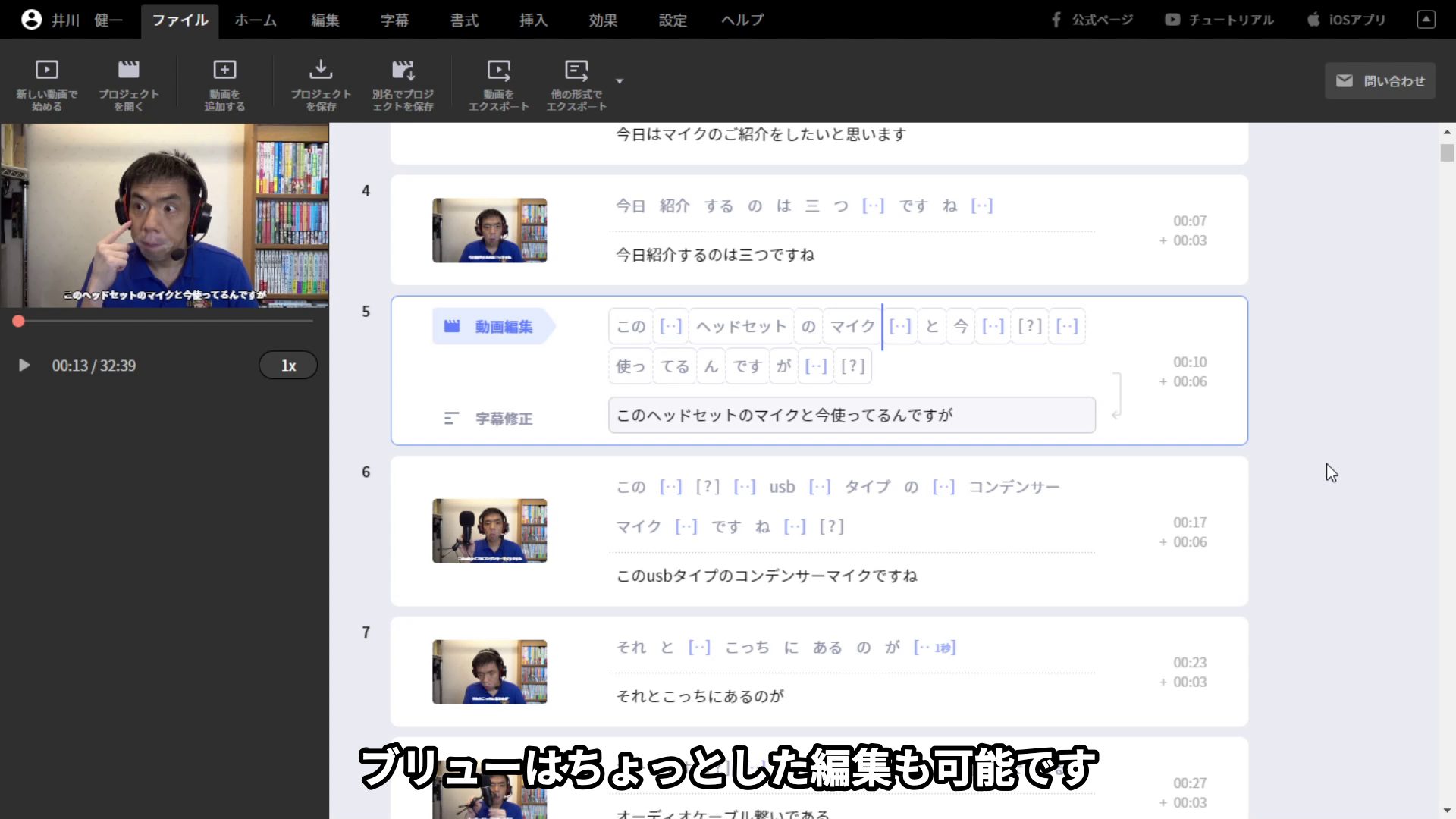Click the word 紹介 in clip 4
This screenshot has height=819, width=1456.
click(674, 206)
